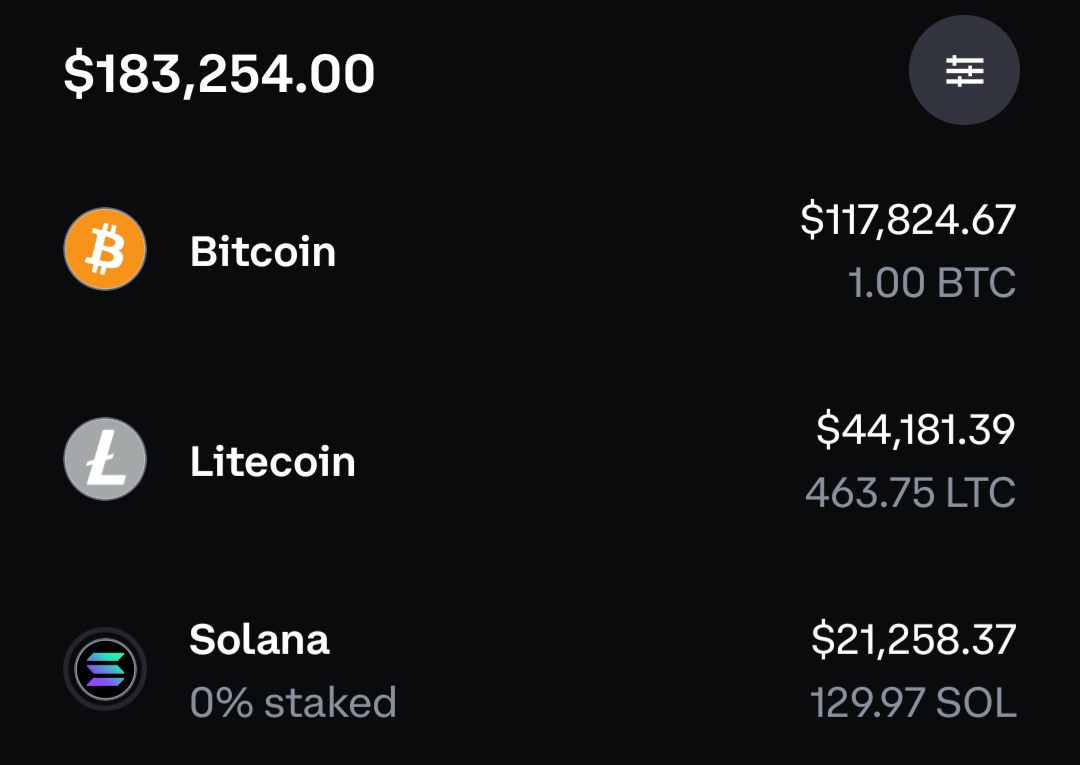Select the Solana row's empty middle area

pos(599,669)
